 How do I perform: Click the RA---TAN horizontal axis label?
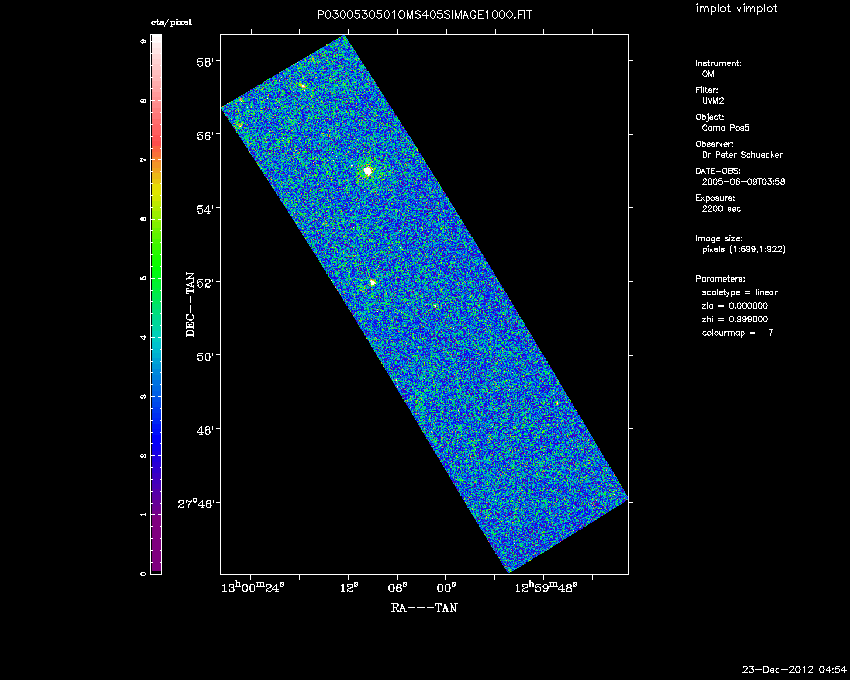424,608
